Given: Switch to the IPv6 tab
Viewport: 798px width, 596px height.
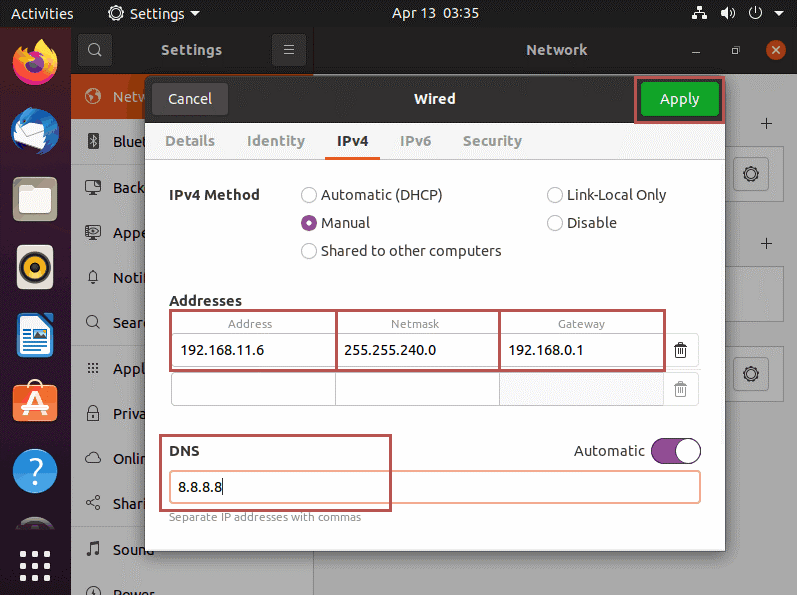Looking at the screenshot, I should click(415, 141).
